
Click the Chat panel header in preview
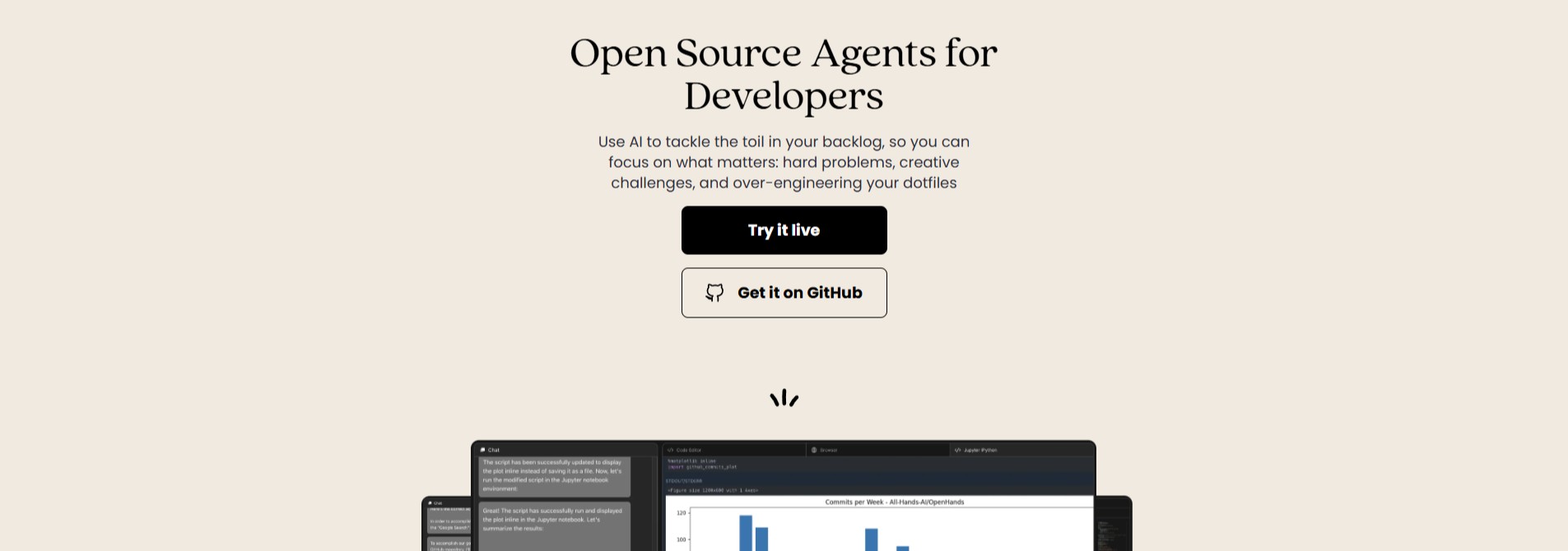(x=565, y=450)
